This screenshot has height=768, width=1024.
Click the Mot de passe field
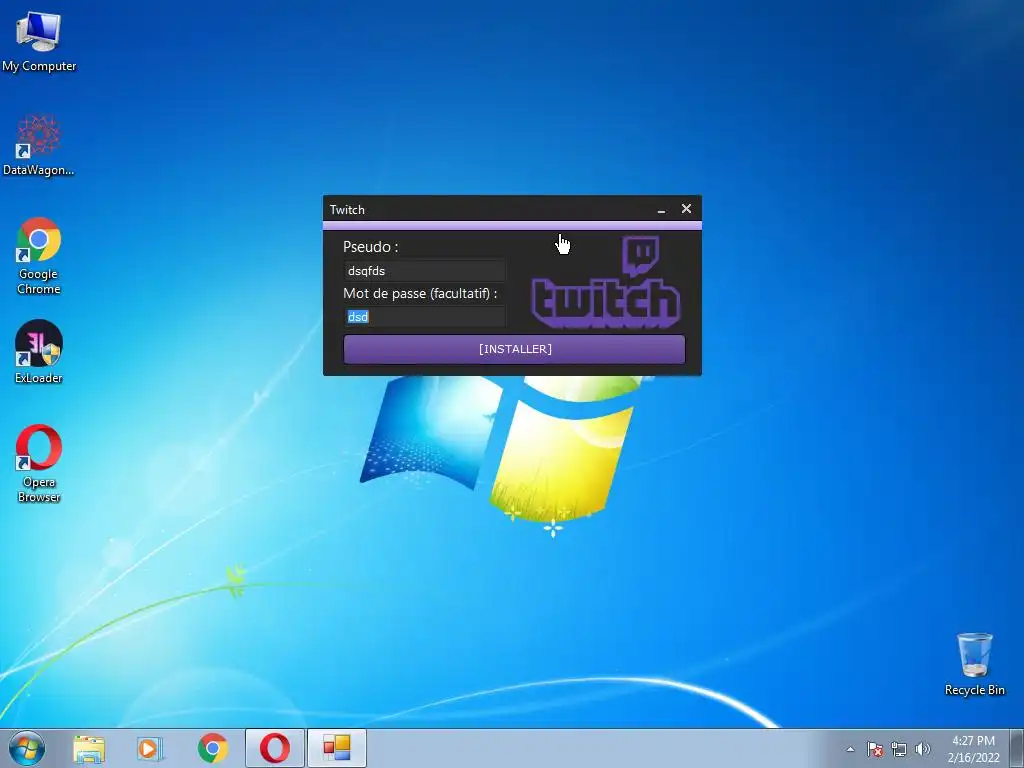pos(424,316)
